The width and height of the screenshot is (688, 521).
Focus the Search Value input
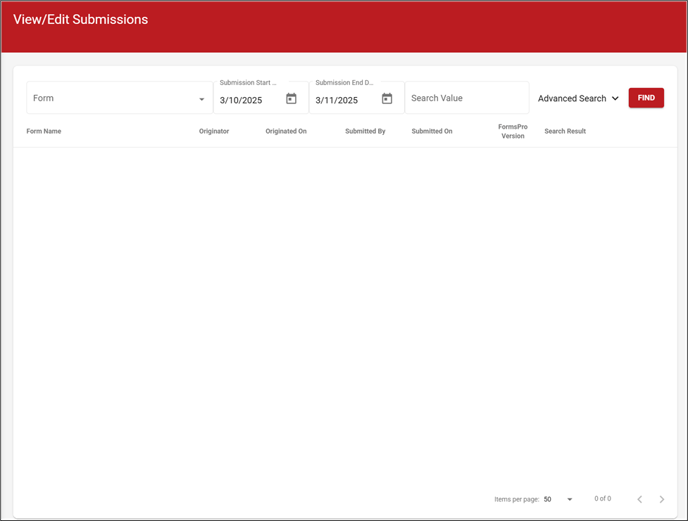467,98
